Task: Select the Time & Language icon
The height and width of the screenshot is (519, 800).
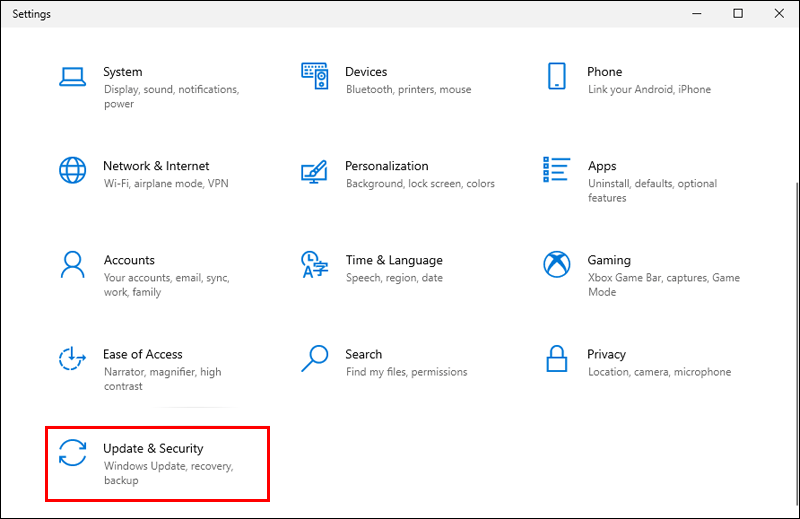Action: [314, 264]
